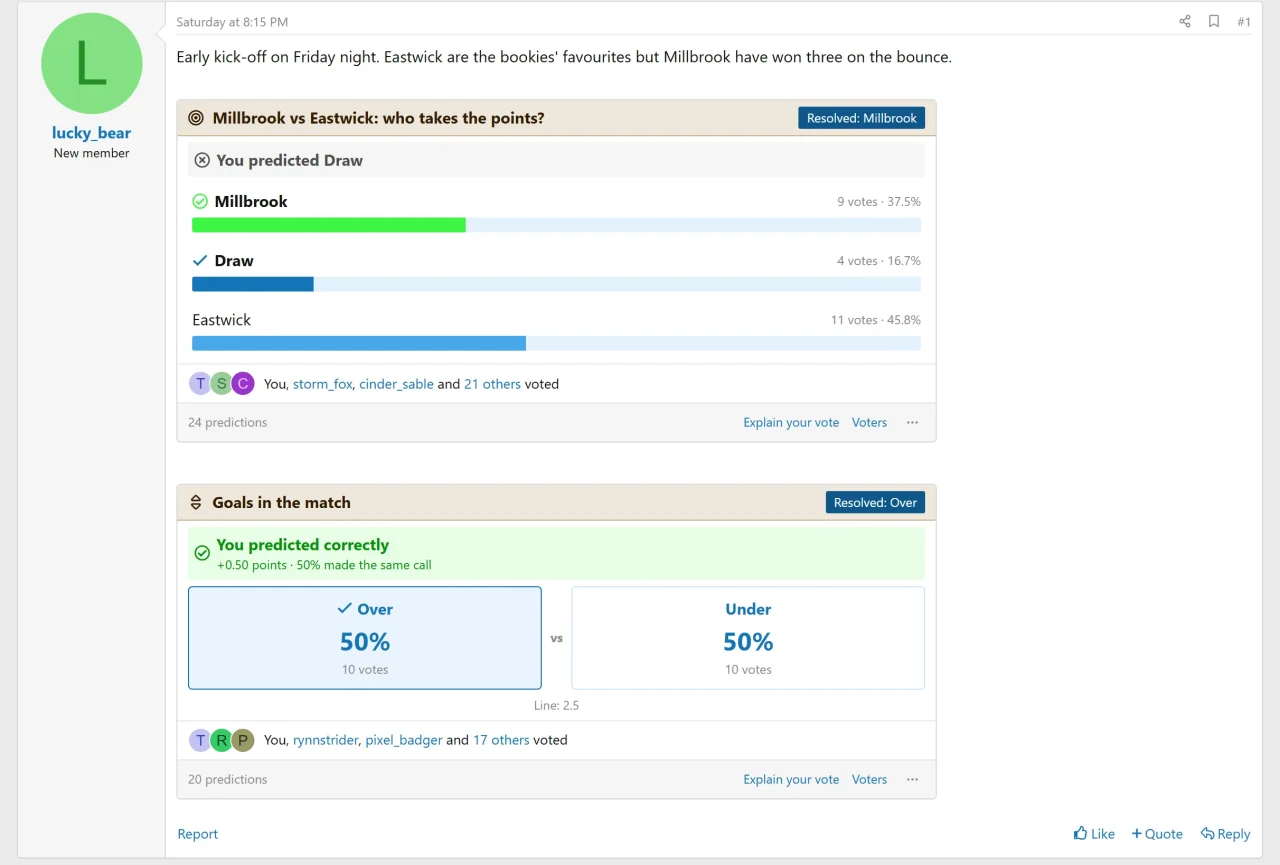Click the green Millbrook vote bar
Image resolution: width=1280 pixels, height=865 pixels.
click(x=329, y=225)
